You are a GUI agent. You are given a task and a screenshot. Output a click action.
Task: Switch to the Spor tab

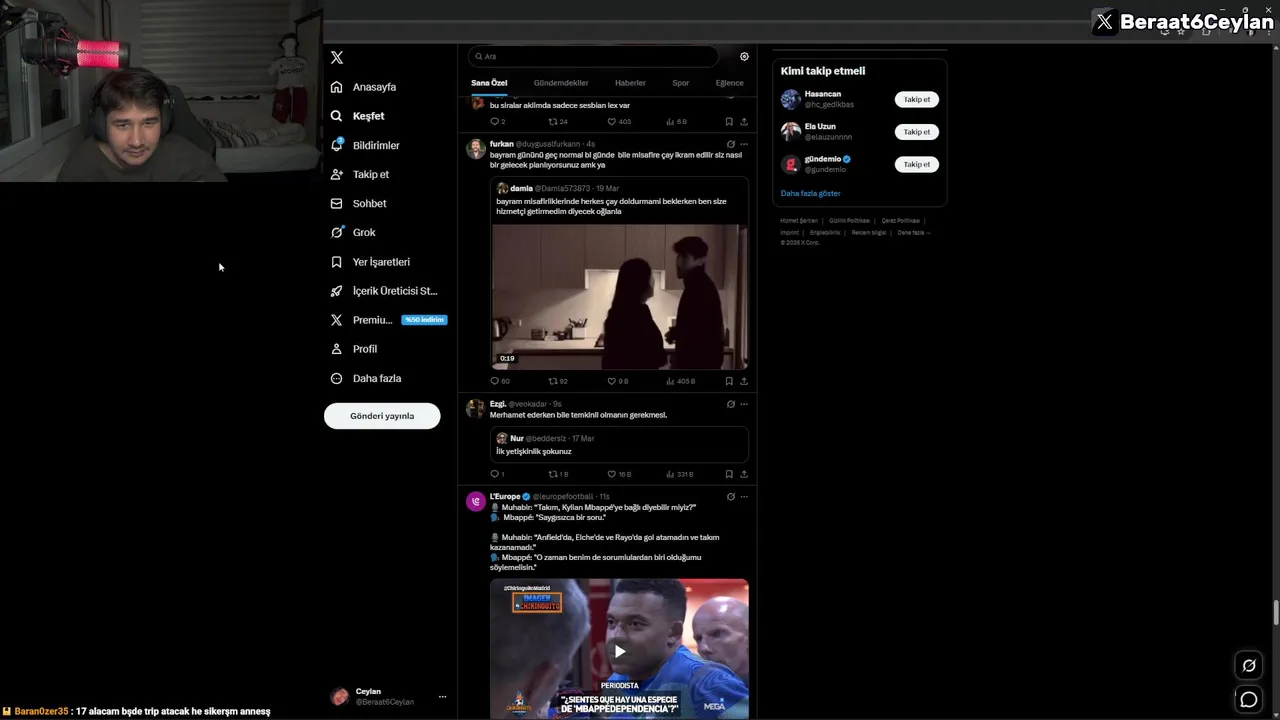click(x=681, y=83)
